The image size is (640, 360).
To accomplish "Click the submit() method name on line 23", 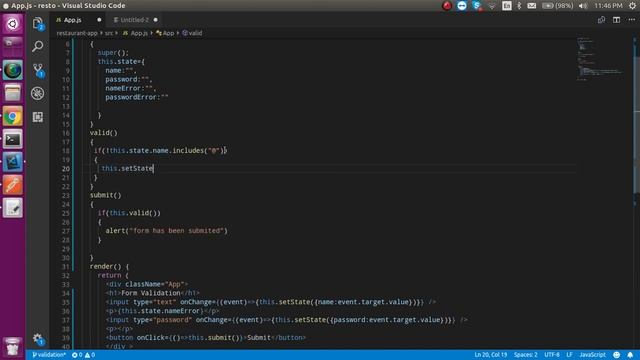I will click(105, 195).
